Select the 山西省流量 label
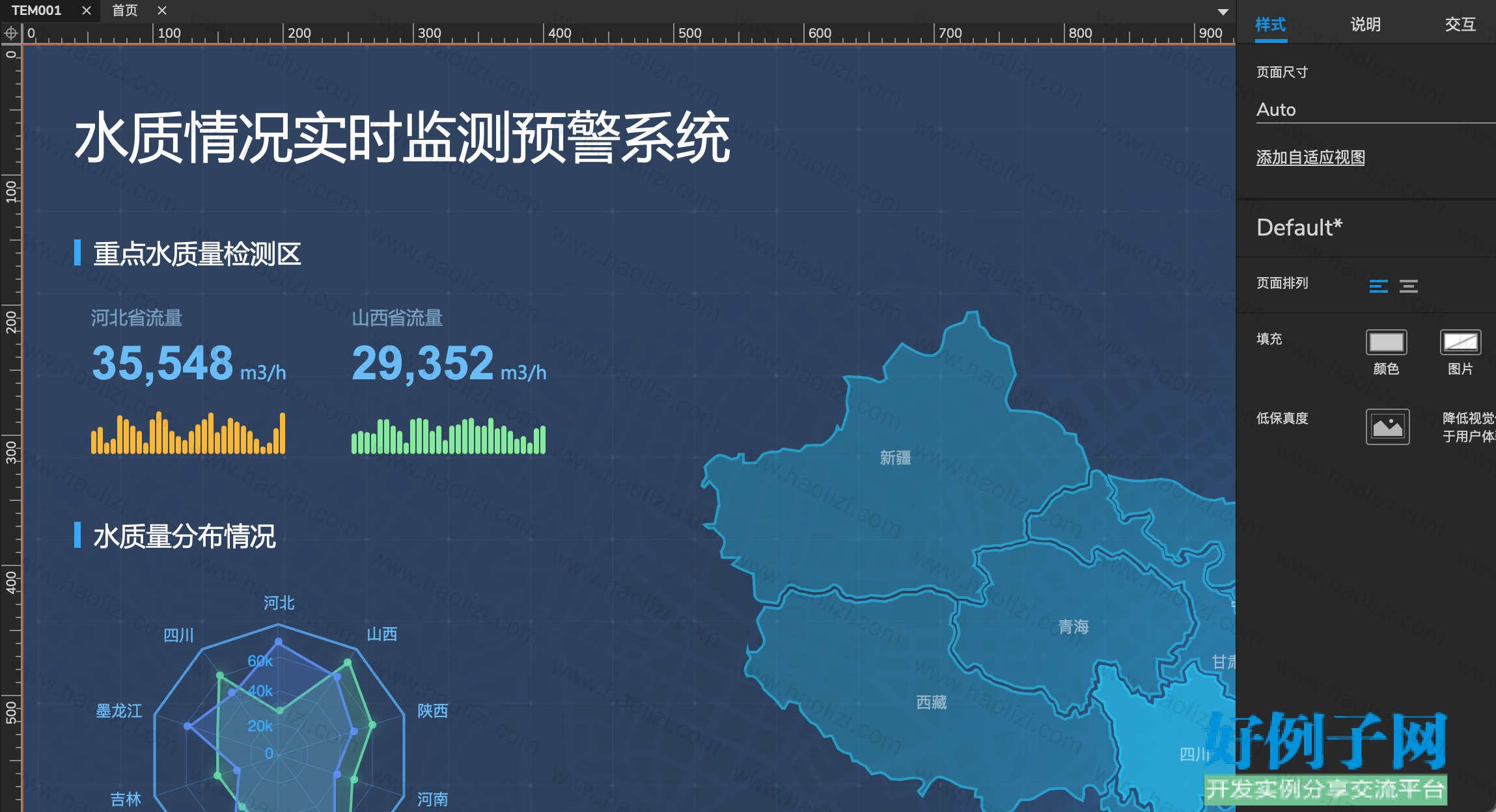The image size is (1496, 812). point(397,318)
